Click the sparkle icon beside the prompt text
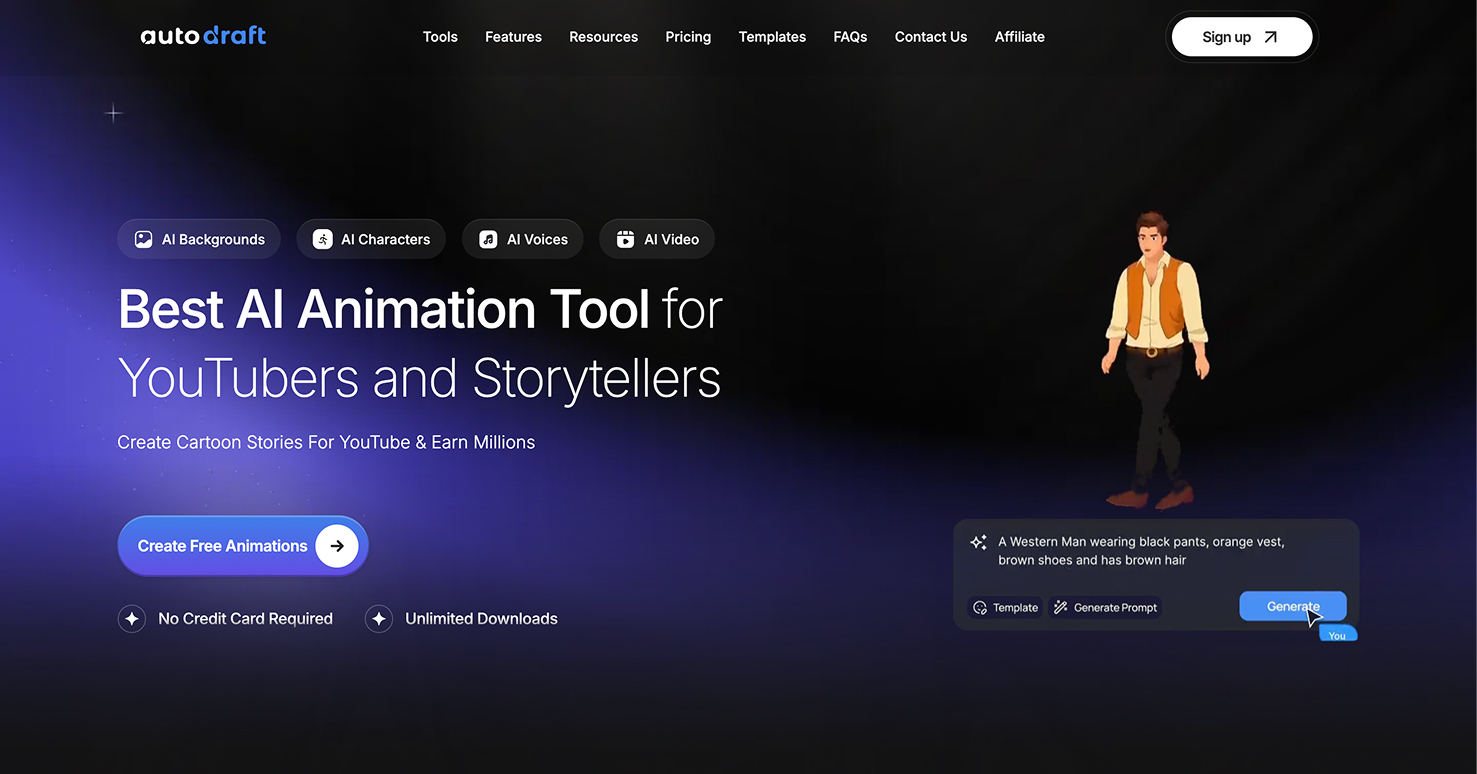Viewport: 1477px width, 774px height. tap(979, 542)
